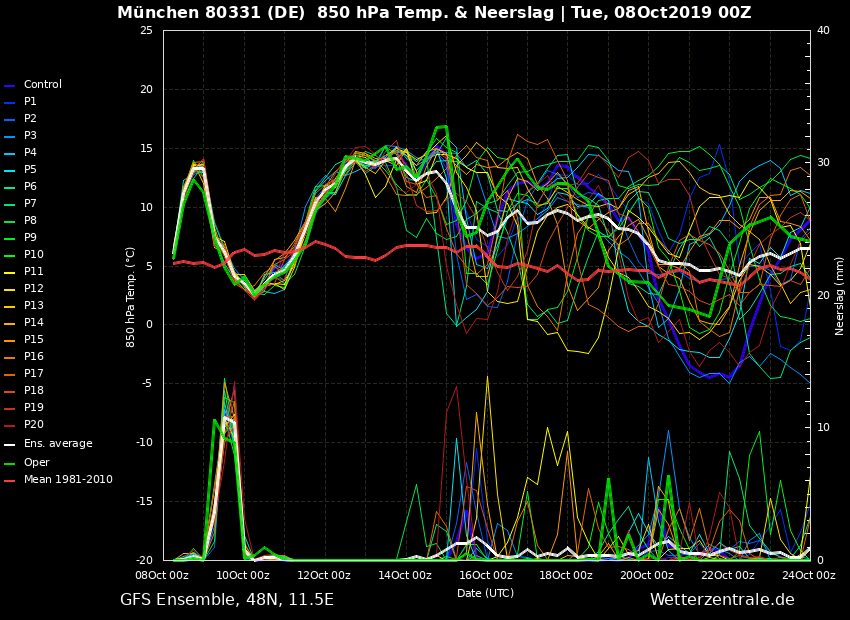Screen dimensions: 850x620
Task: Click the P20 legend label
Action: 33,425
